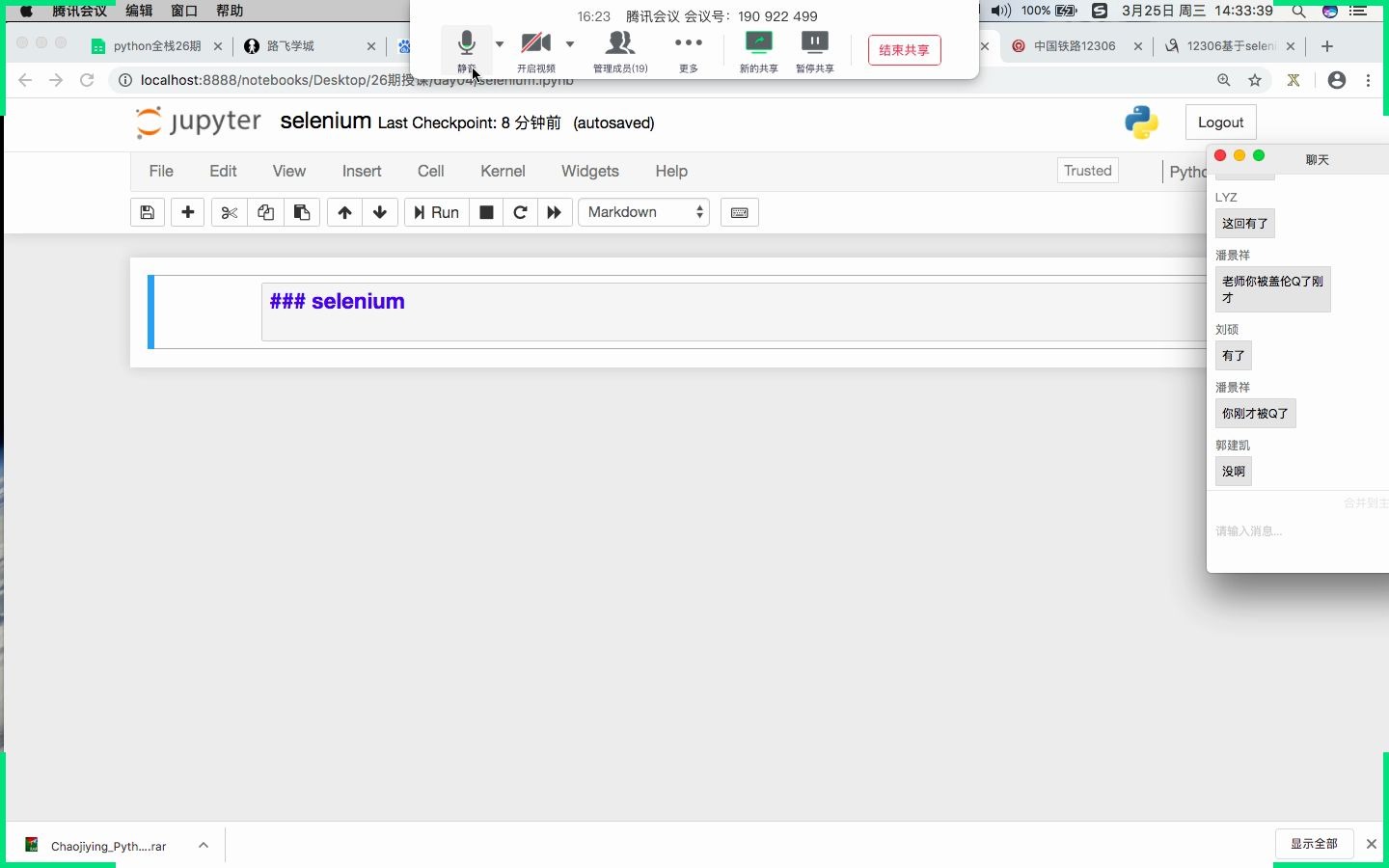This screenshot has width=1389, height=868.
Task: Copy selected cells icon
Action: (266, 212)
